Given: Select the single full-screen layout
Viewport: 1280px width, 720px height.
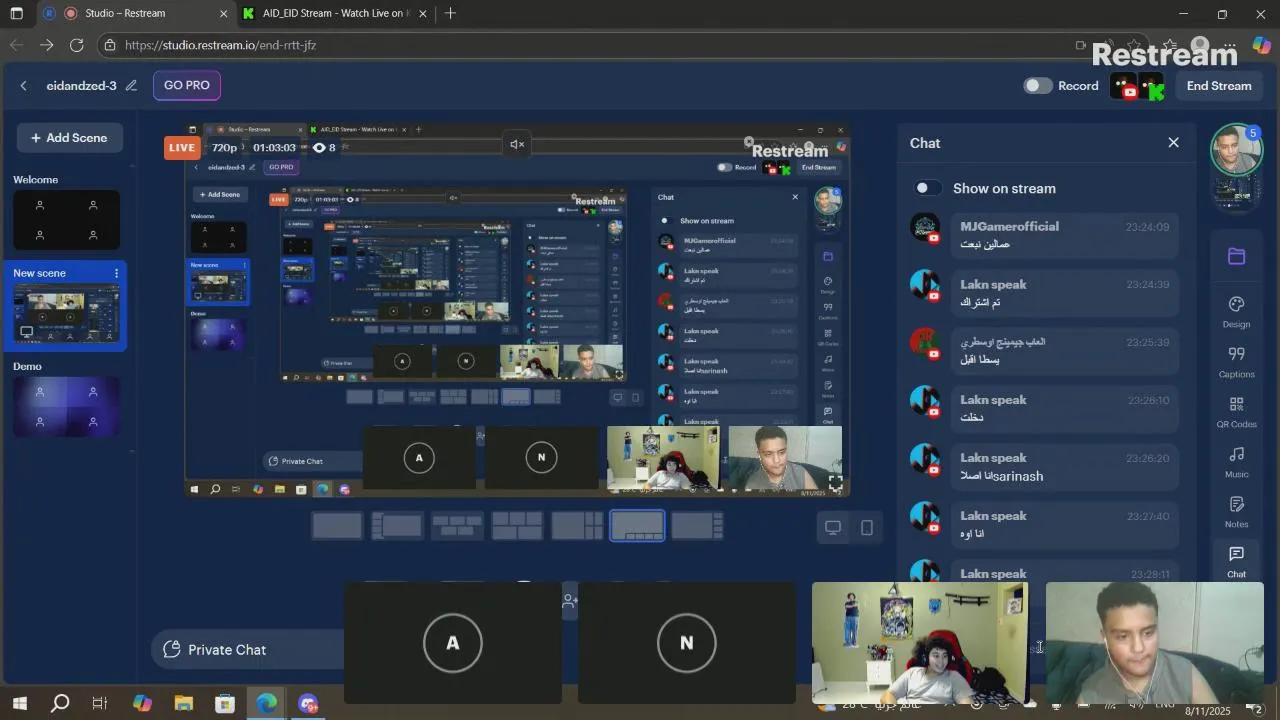Looking at the screenshot, I should click(337, 525).
